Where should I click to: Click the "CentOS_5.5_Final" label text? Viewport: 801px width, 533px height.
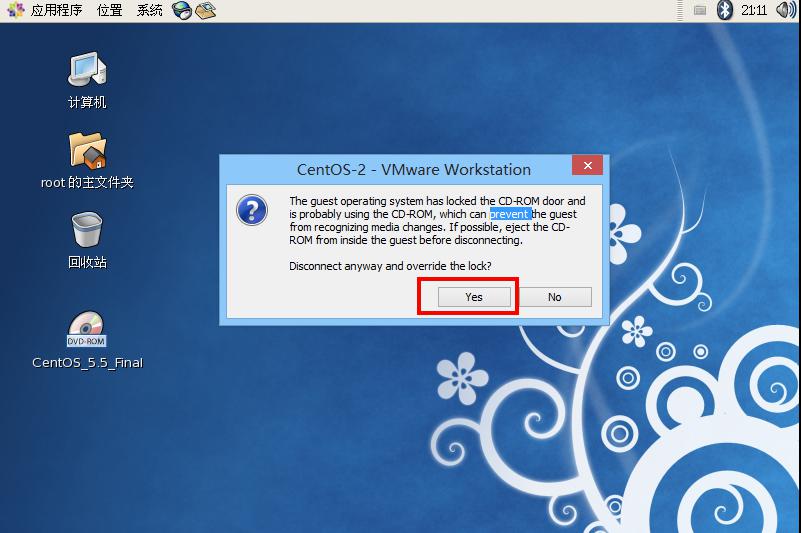coord(87,363)
